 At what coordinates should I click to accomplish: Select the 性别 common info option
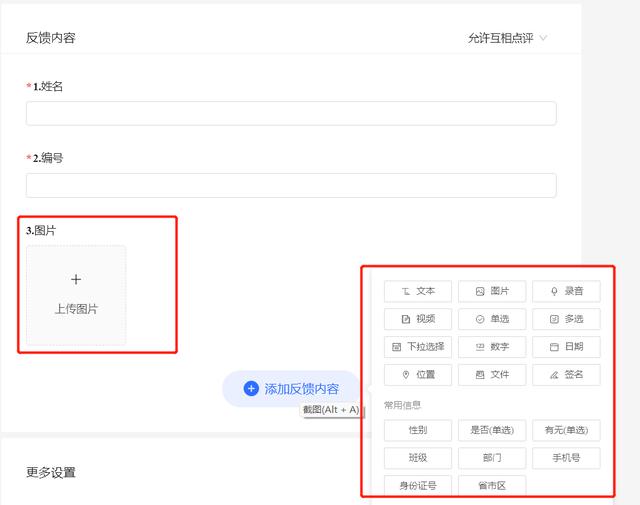point(418,430)
